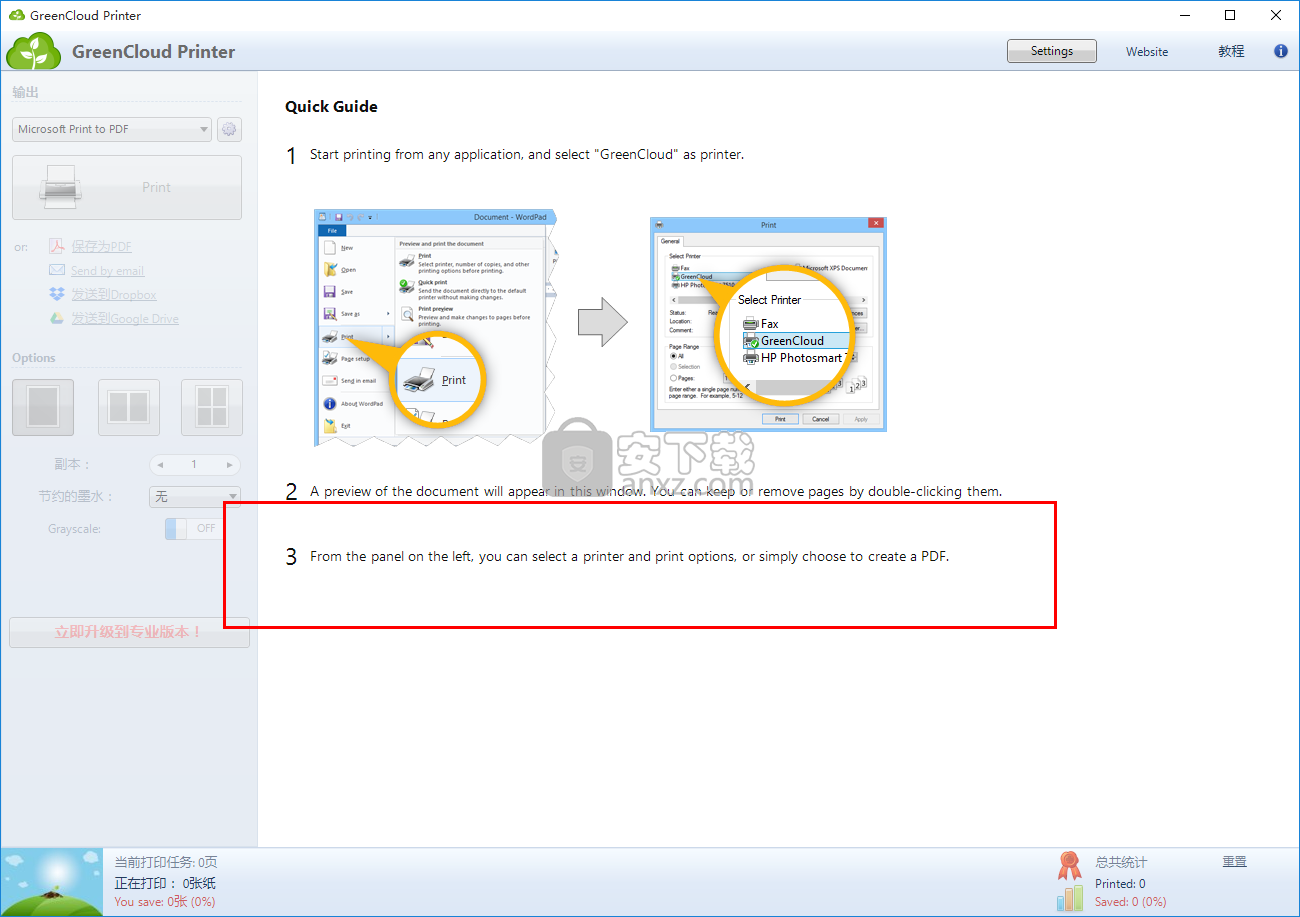Click the envelope icon for Send by email
1300x917 pixels.
point(57,270)
